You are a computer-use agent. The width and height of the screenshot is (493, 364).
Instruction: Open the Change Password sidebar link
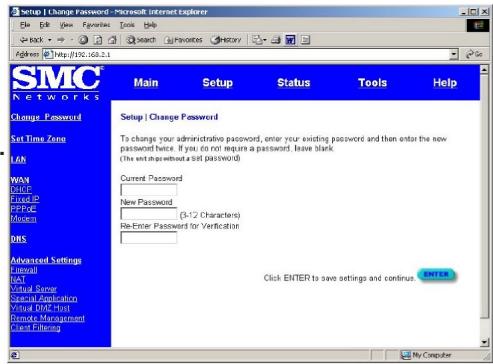pyautogui.click(x=46, y=117)
